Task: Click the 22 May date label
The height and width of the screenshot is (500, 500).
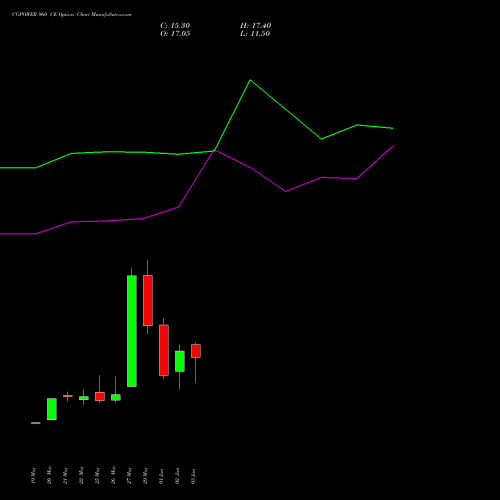Action: pos(81,475)
